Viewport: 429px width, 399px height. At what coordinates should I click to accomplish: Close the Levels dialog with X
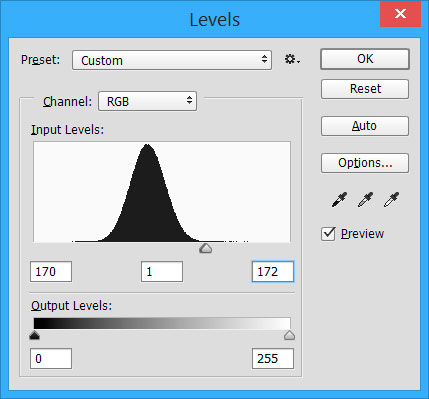click(x=400, y=14)
